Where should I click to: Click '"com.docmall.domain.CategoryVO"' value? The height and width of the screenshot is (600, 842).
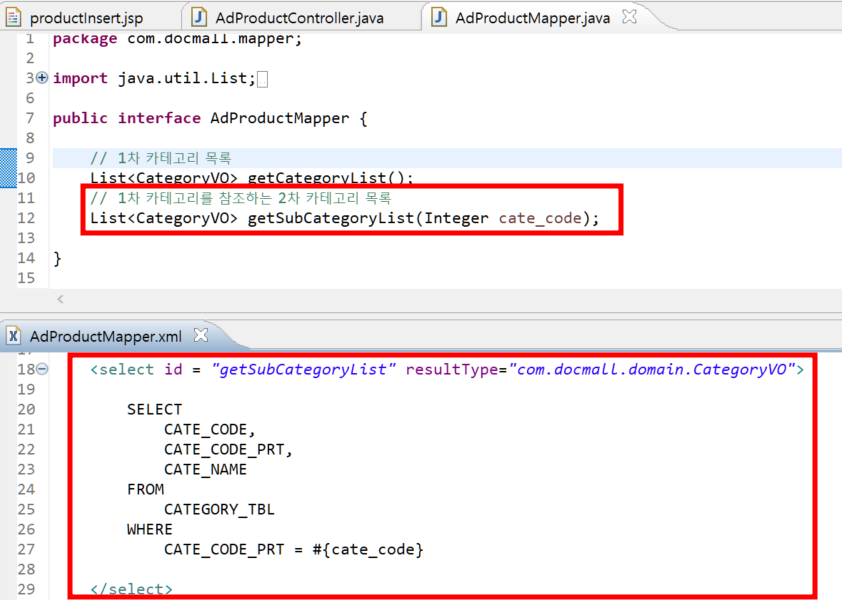652,370
